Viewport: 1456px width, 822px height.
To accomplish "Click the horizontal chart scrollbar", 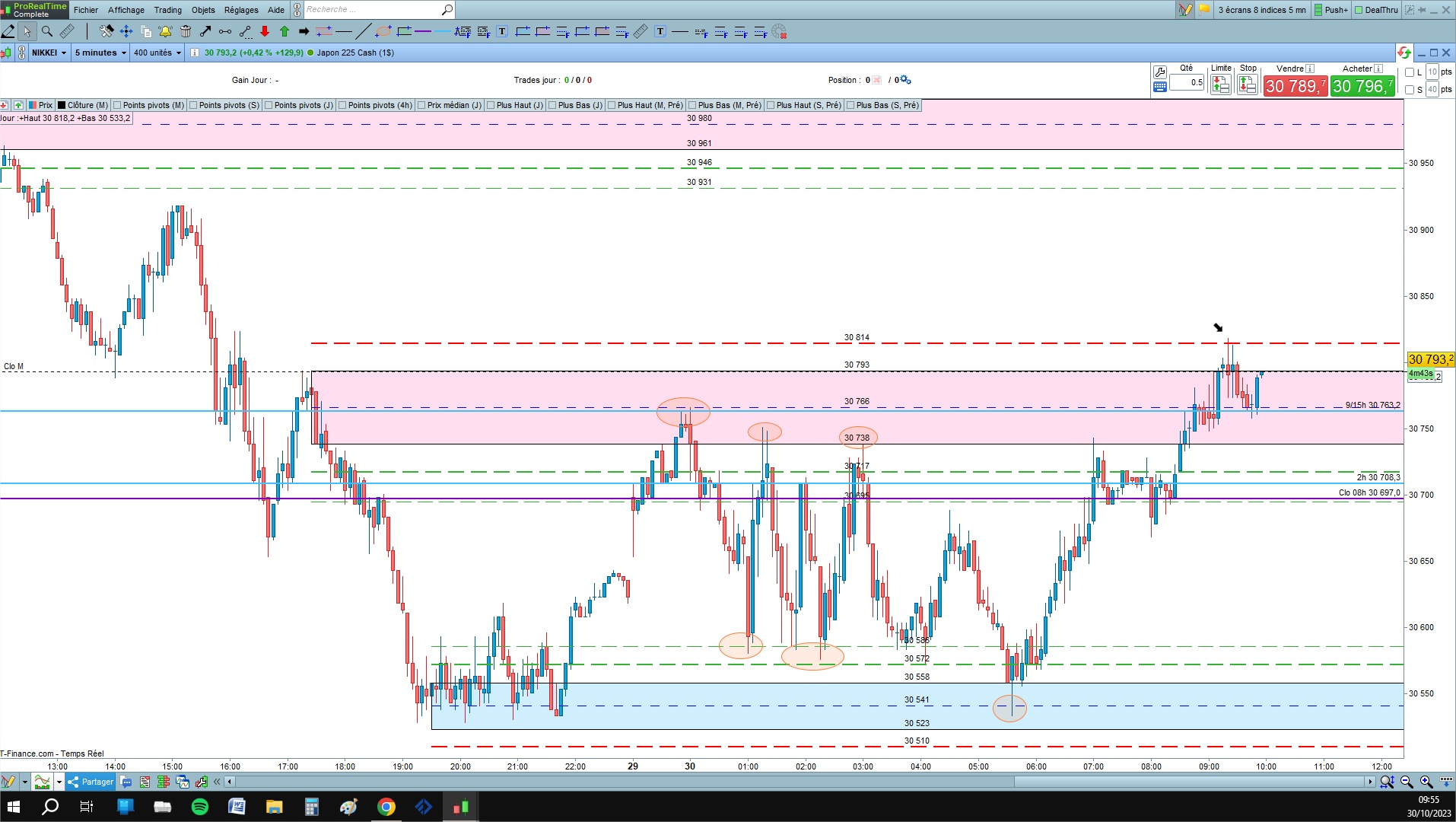I will [x=799, y=782].
